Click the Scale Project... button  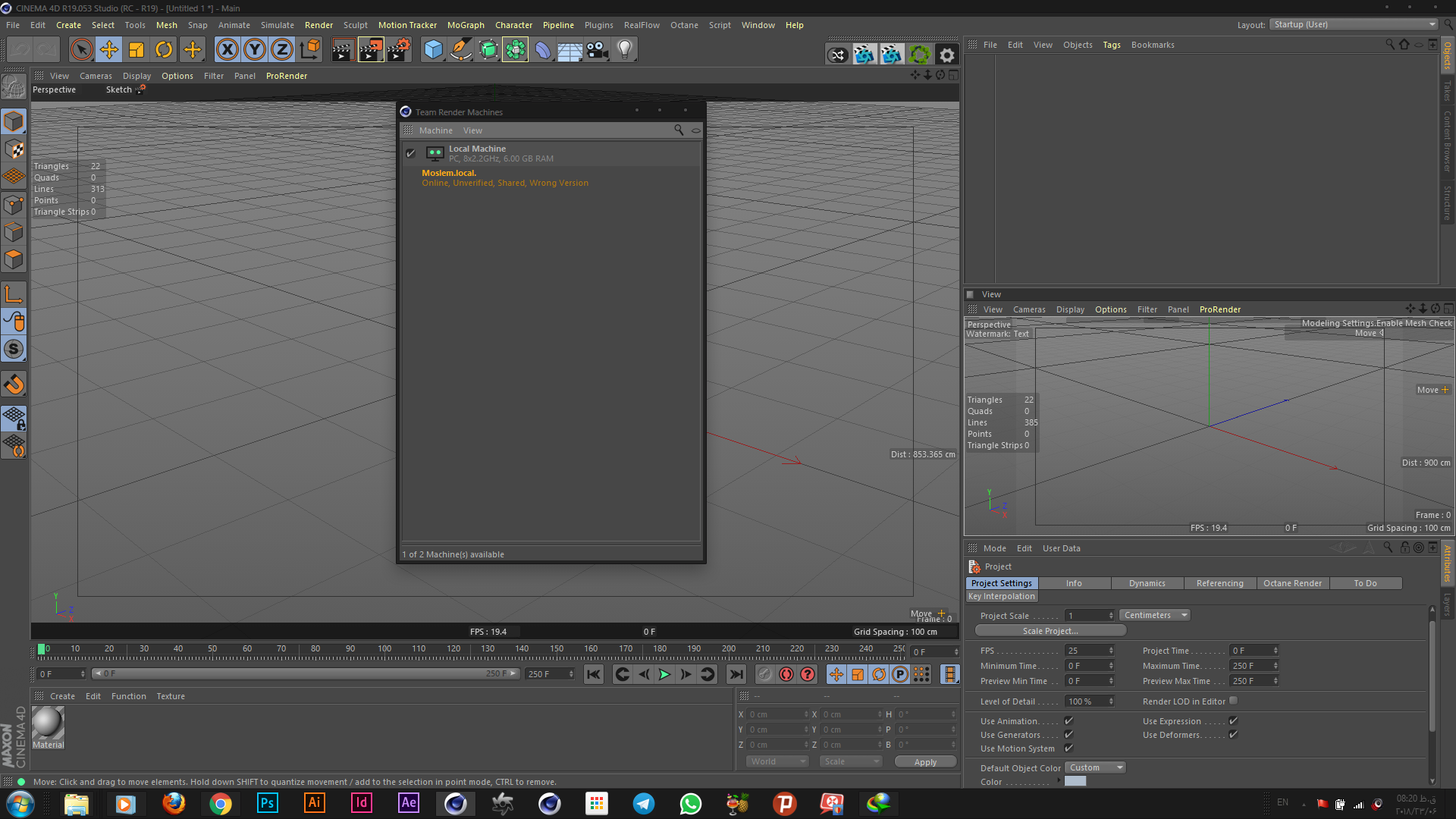[1050, 631]
